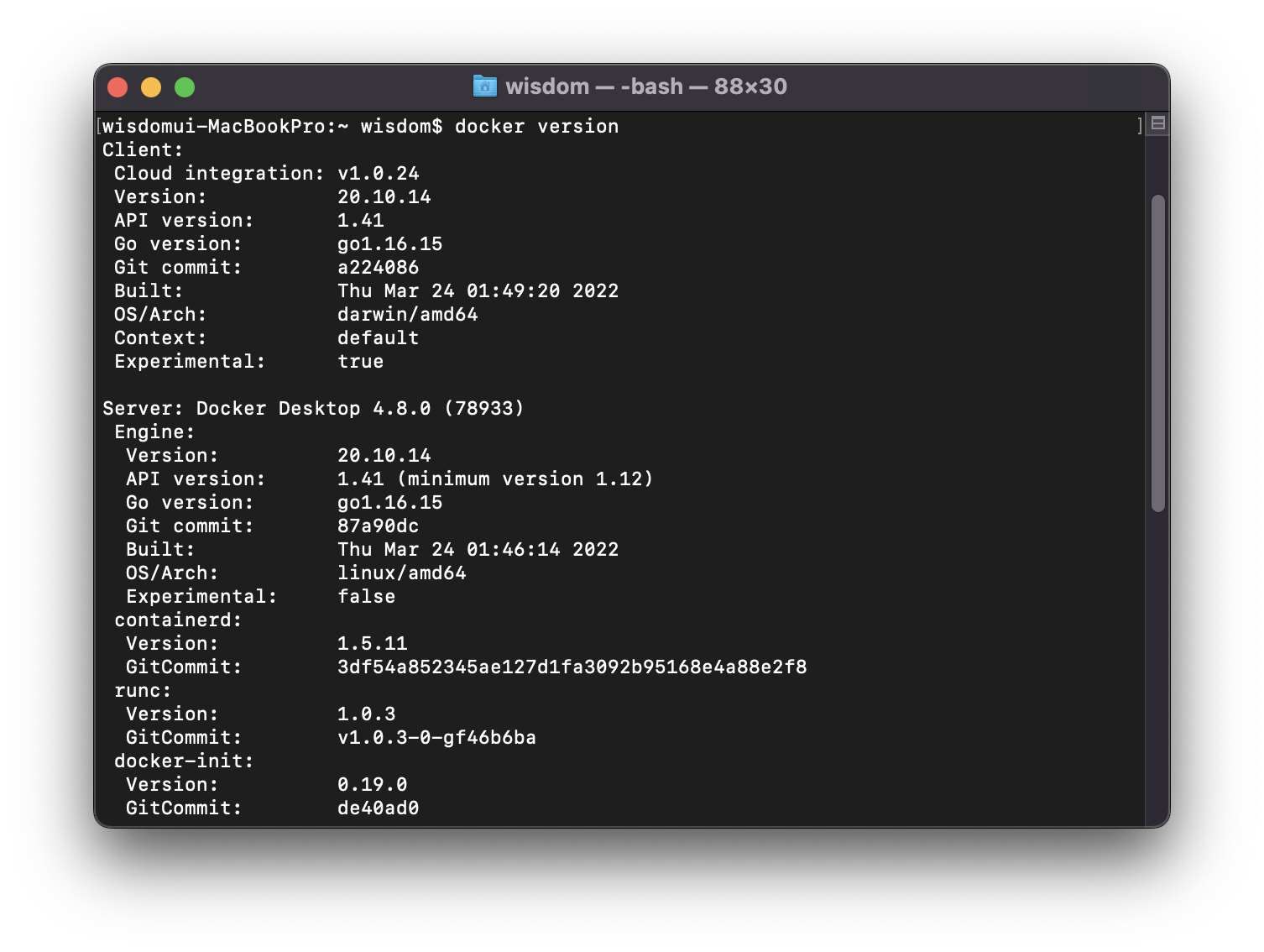
Task: Click '1.41 (minimum version 1.12)' API value
Action: (495, 479)
